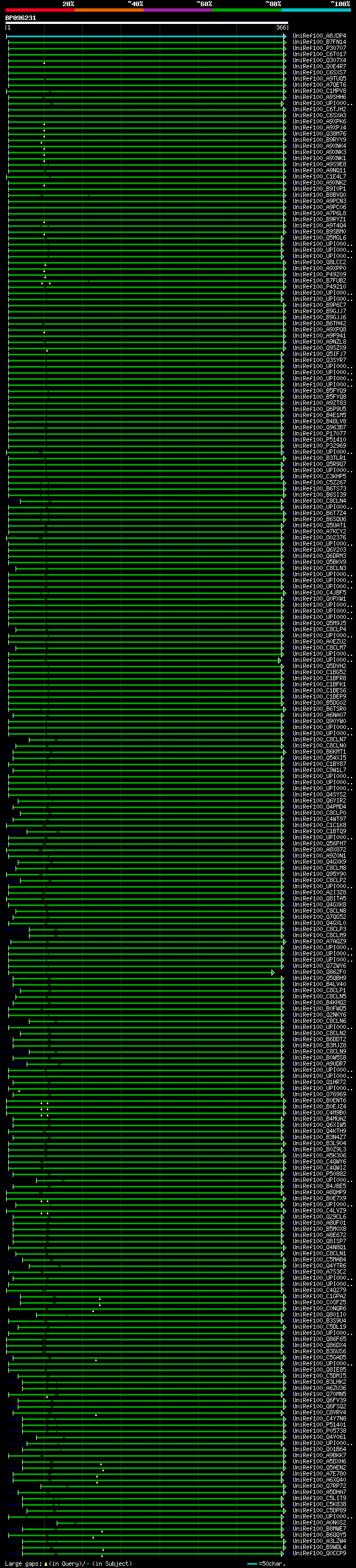Select the UniRef100_A9ZT83 label
This screenshot has height=1568, width=356.
pos(319,403)
